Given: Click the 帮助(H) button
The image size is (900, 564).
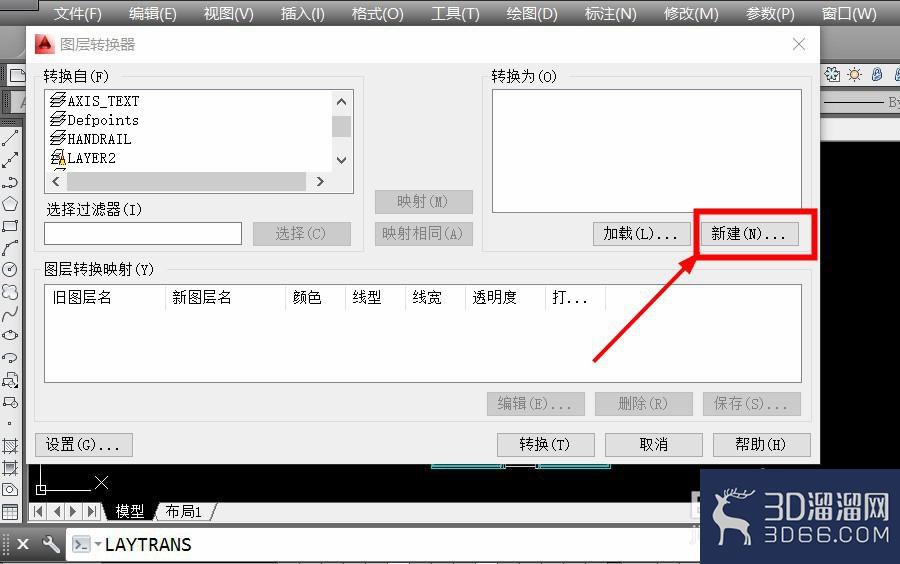Looking at the screenshot, I should click(762, 445).
